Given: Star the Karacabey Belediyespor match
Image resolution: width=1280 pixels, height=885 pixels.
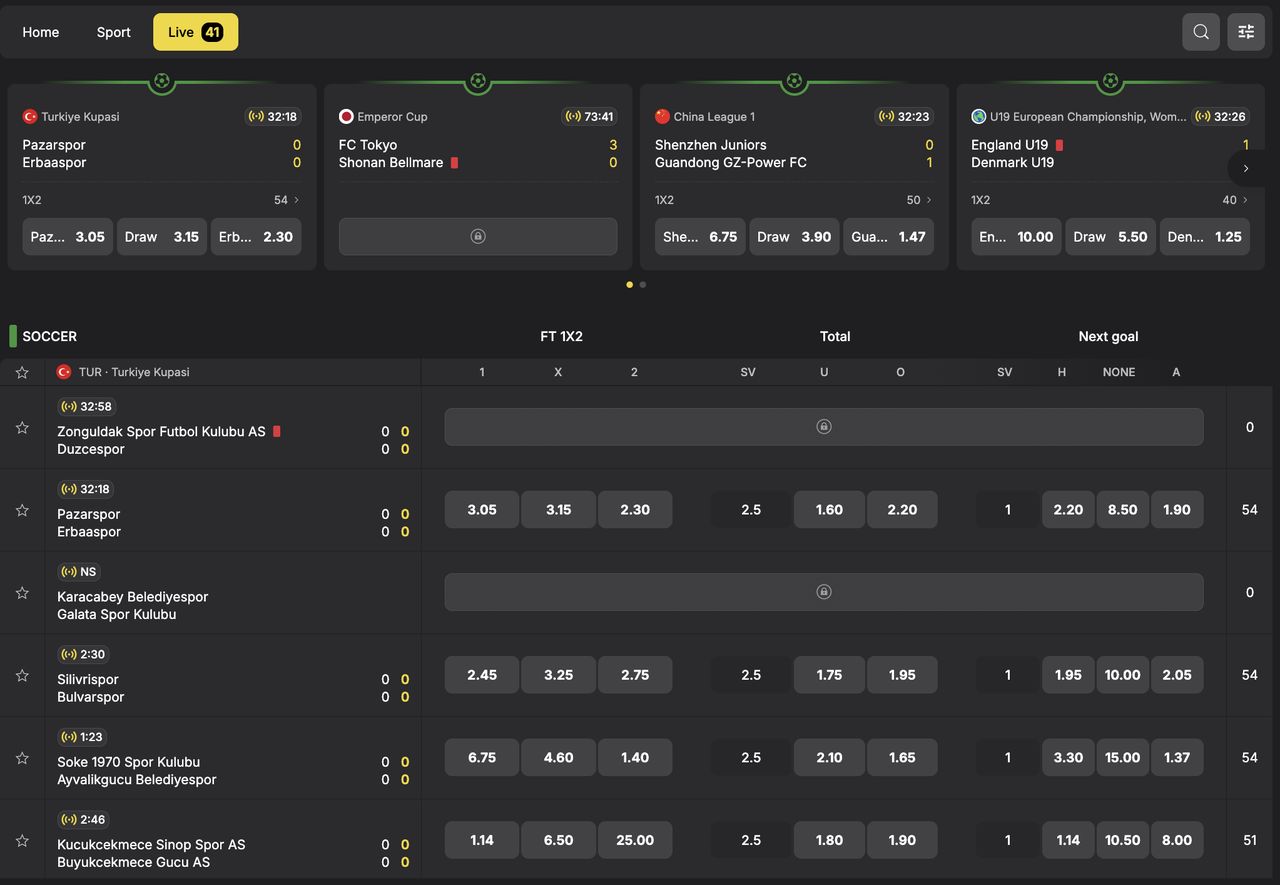Looking at the screenshot, I should pyautogui.click(x=22, y=593).
